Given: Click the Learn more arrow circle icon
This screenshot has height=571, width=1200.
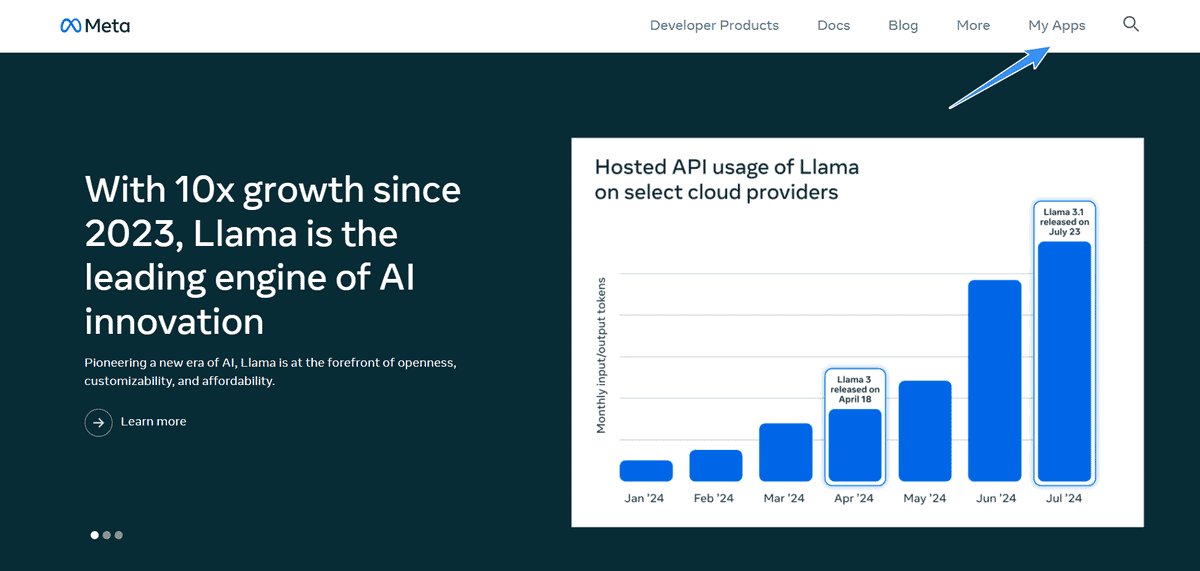Looking at the screenshot, I should coord(98,423).
